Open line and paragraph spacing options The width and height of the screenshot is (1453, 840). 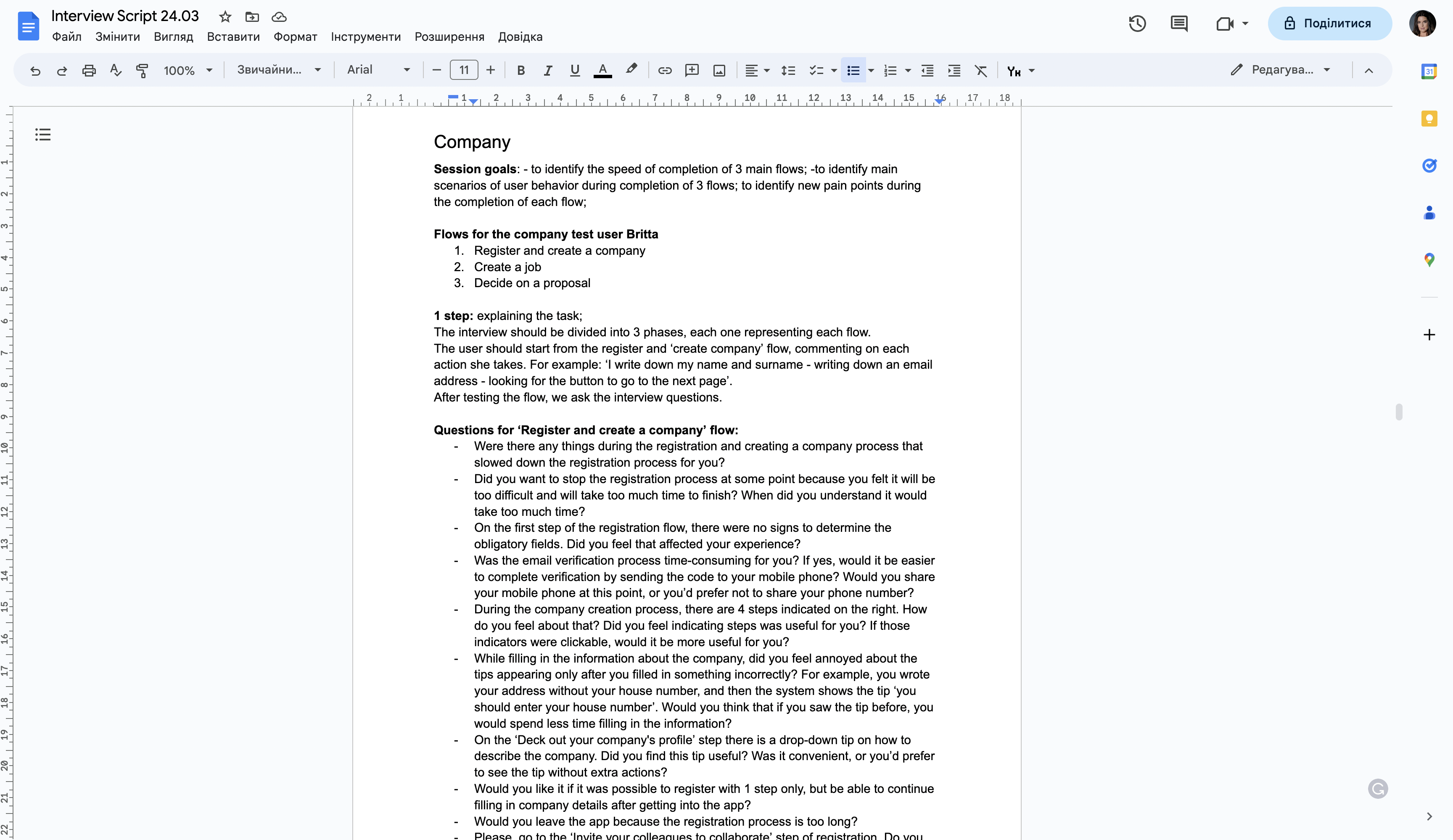[x=788, y=70]
